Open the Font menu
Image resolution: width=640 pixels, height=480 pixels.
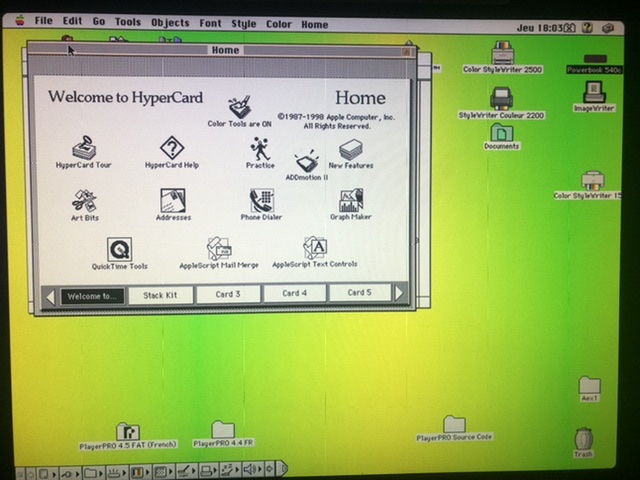[210, 23]
